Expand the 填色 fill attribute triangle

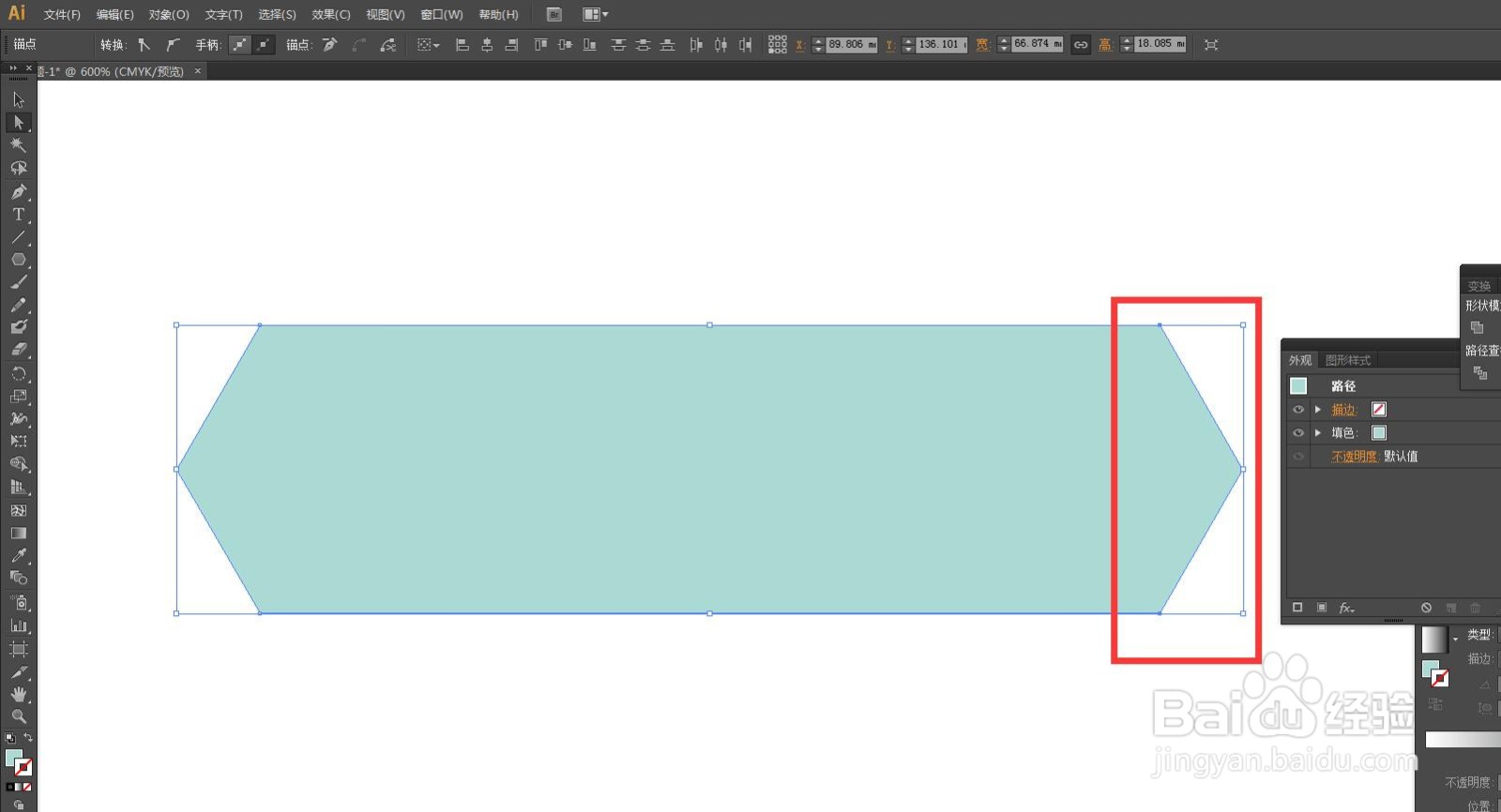[x=1318, y=433]
